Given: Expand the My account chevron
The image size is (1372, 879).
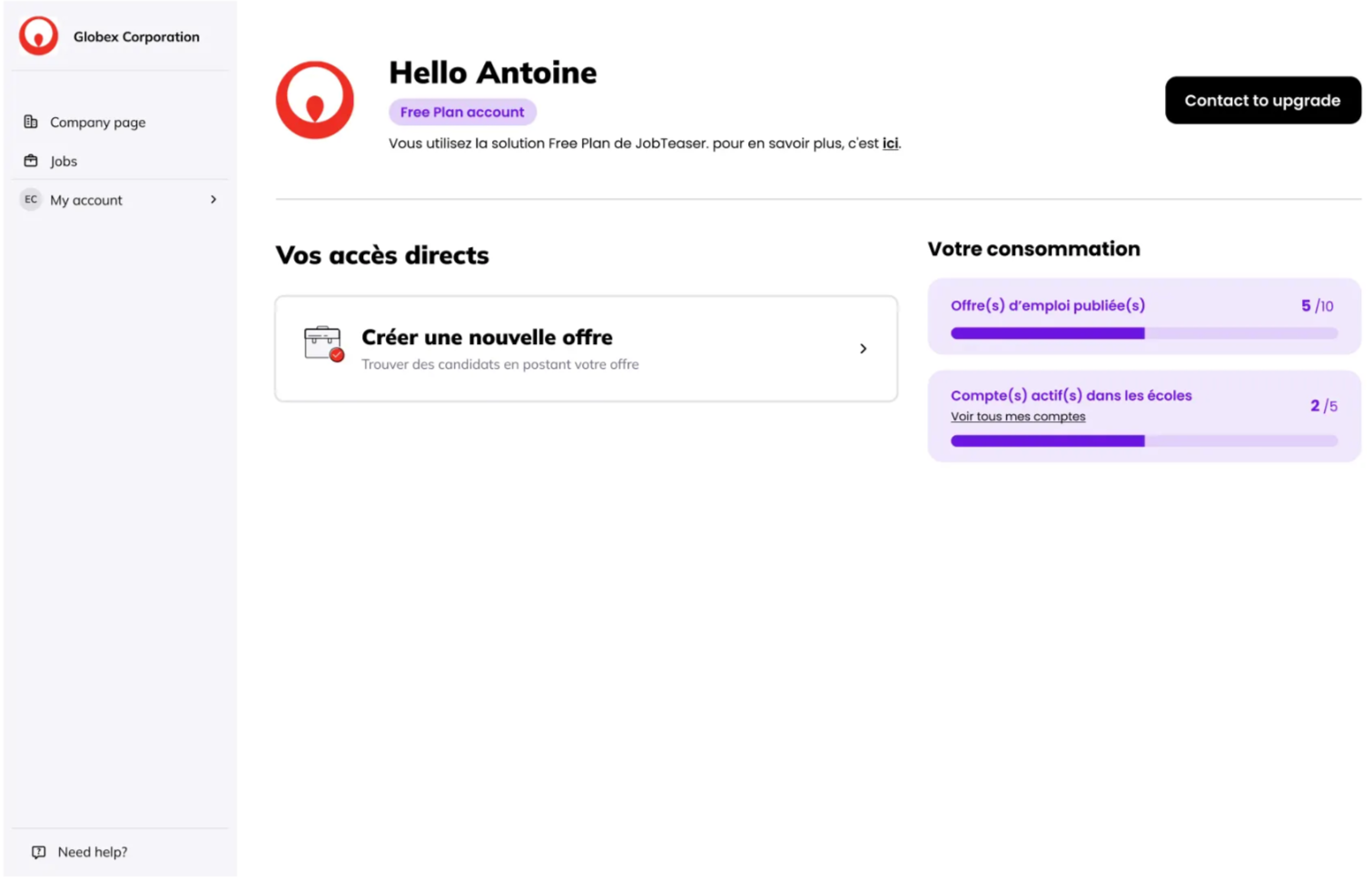Looking at the screenshot, I should pyautogui.click(x=213, y=200).
